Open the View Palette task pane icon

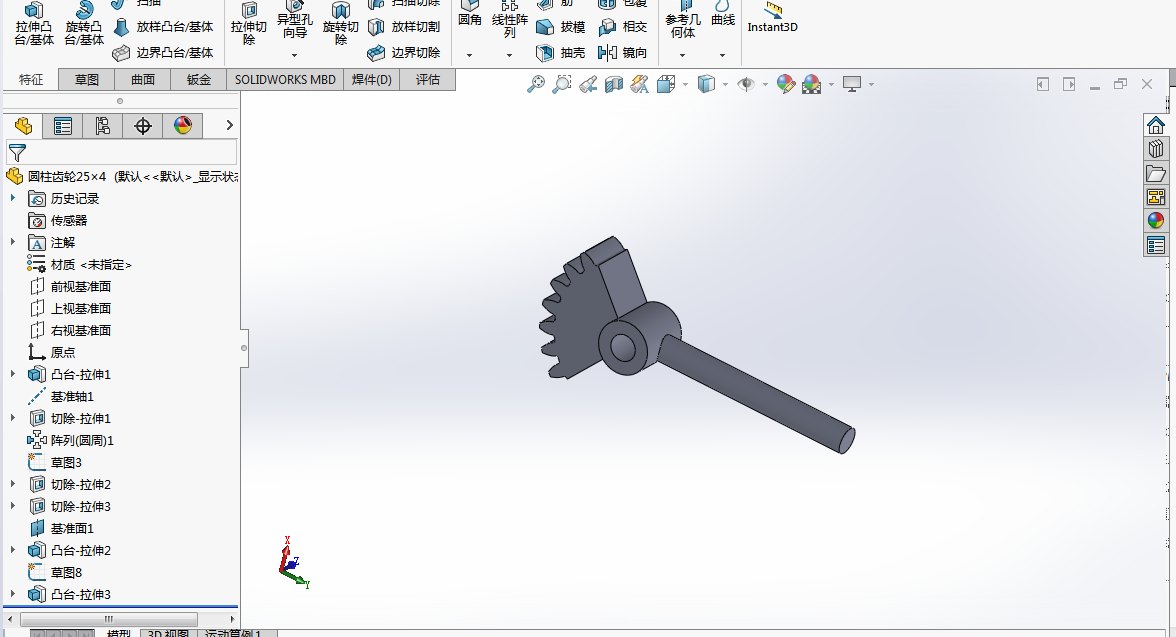tap(1156, 197)
